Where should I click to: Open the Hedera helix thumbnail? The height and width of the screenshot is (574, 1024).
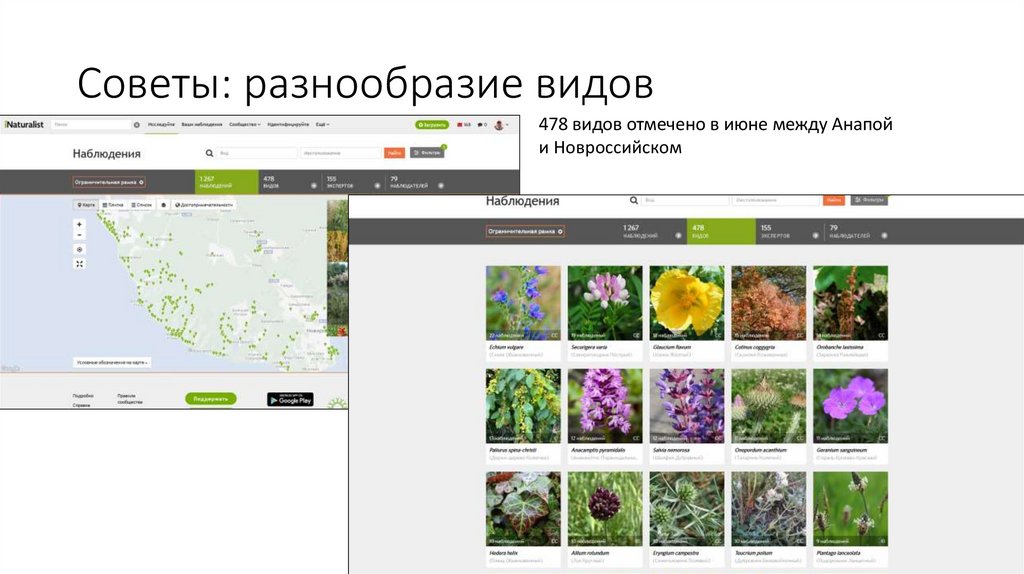click(x=523, y=509)
